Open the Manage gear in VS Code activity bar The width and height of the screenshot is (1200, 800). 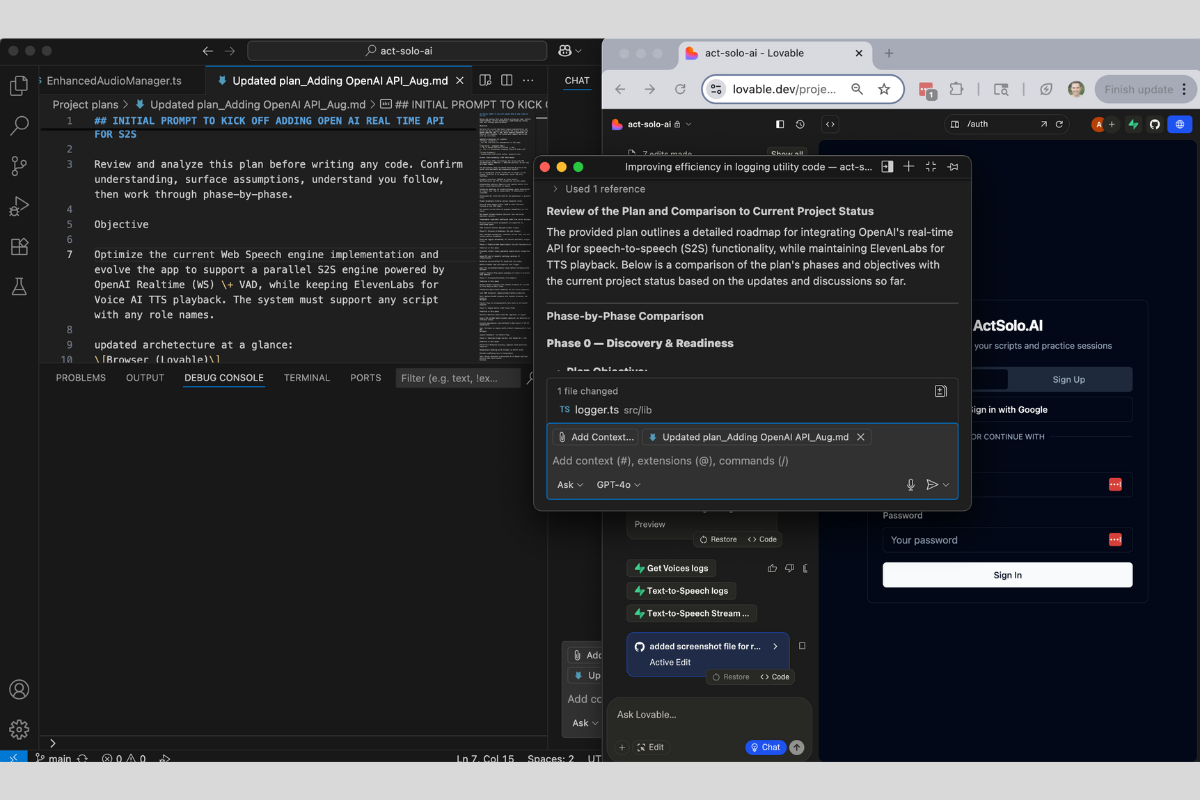click(18, 729)
